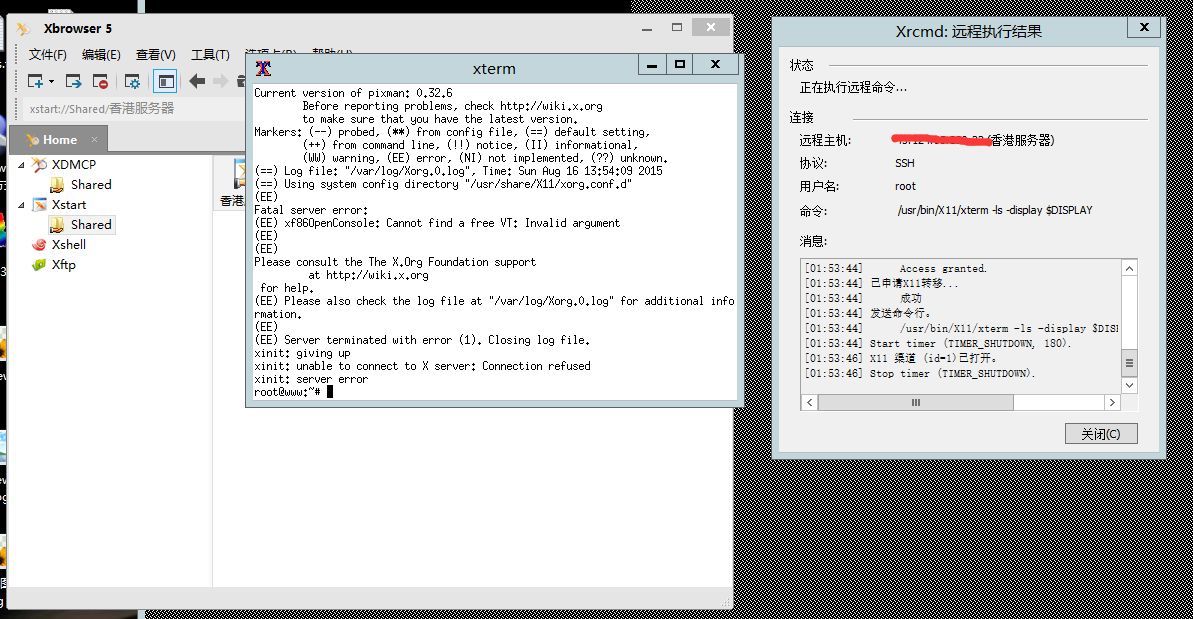
Task: Click the /usr/bin/X11/xterm command value
Action: pos(994,210)
